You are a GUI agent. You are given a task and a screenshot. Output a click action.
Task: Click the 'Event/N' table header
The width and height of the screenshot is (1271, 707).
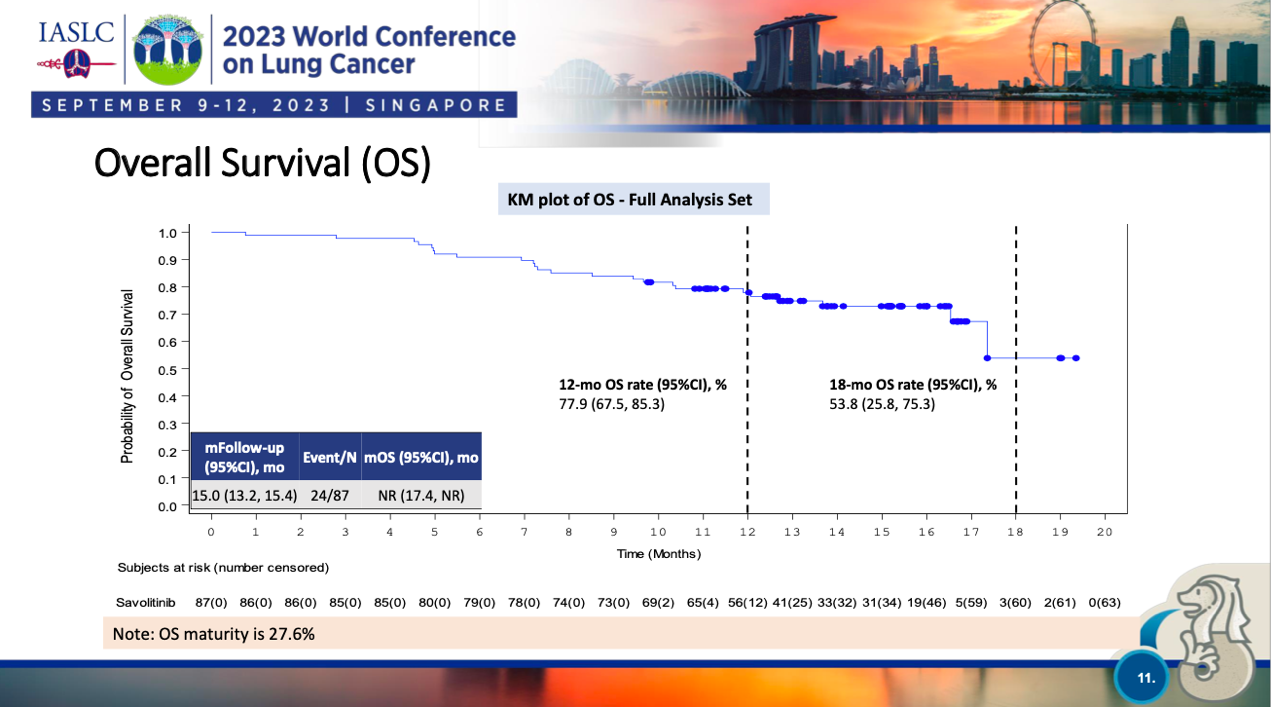[329, 457]
